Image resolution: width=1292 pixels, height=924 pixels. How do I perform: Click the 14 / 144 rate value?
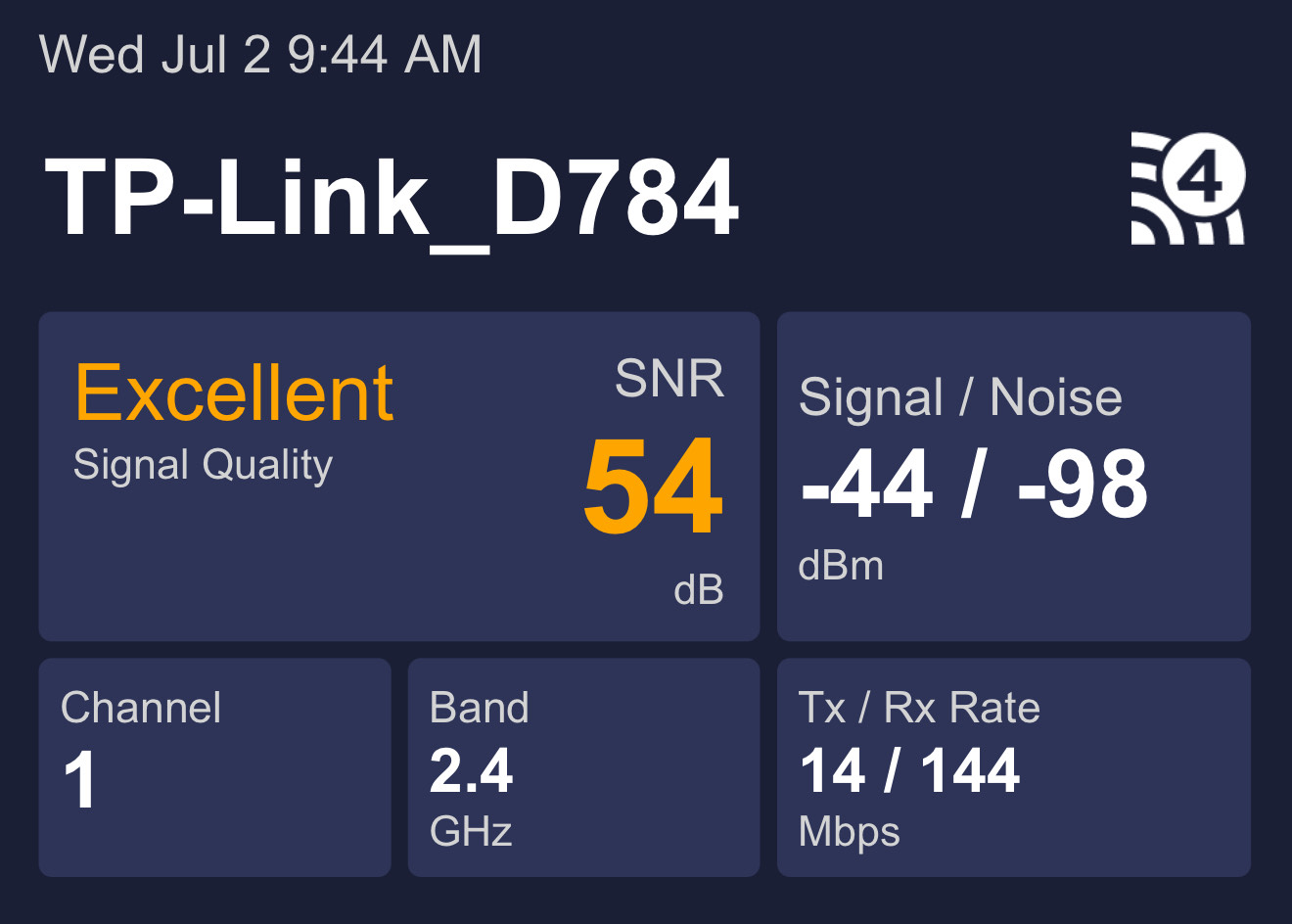[x=910, y=770]
